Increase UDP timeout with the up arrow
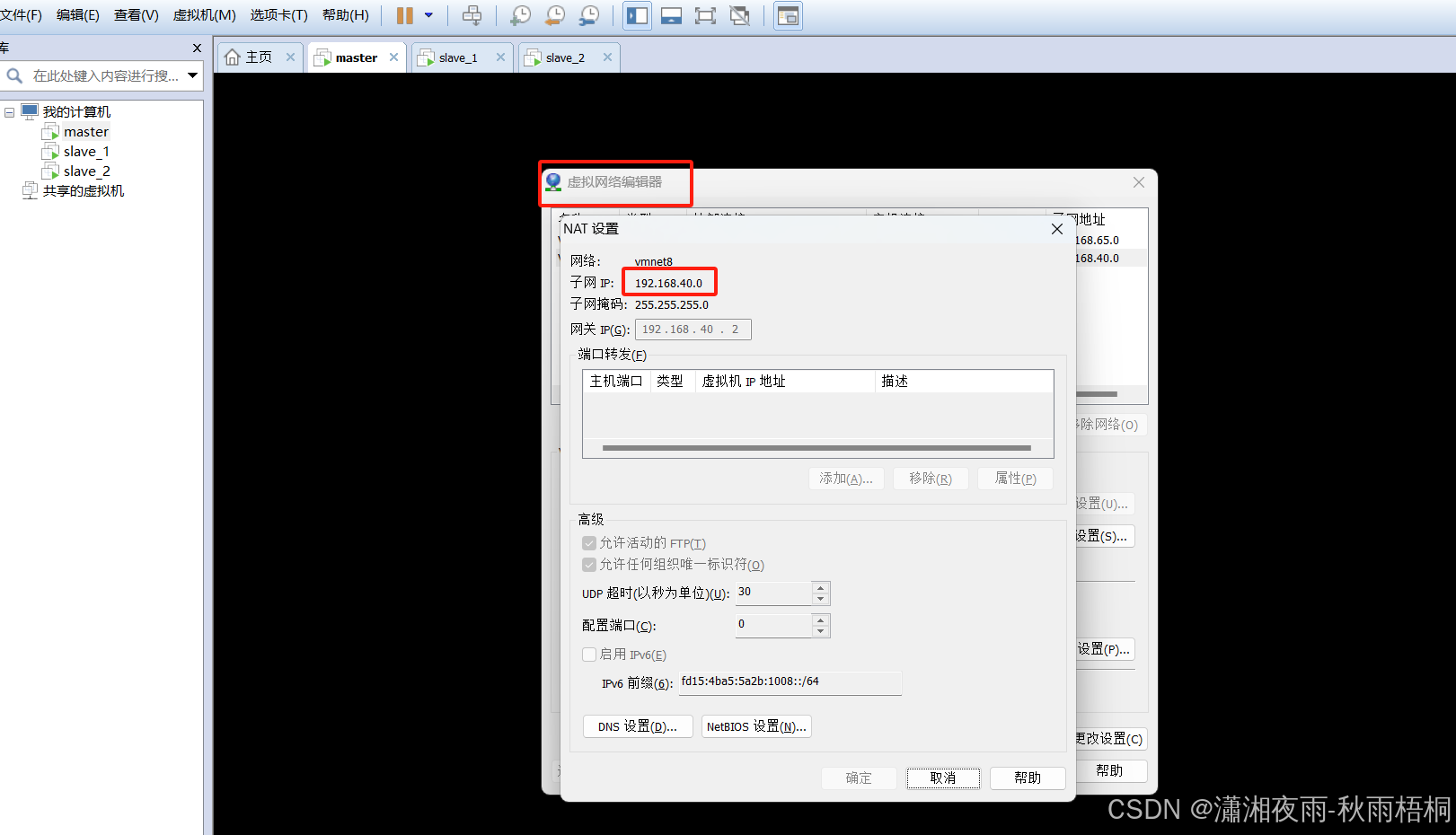The image size is (1456, 835). [820, 587]
